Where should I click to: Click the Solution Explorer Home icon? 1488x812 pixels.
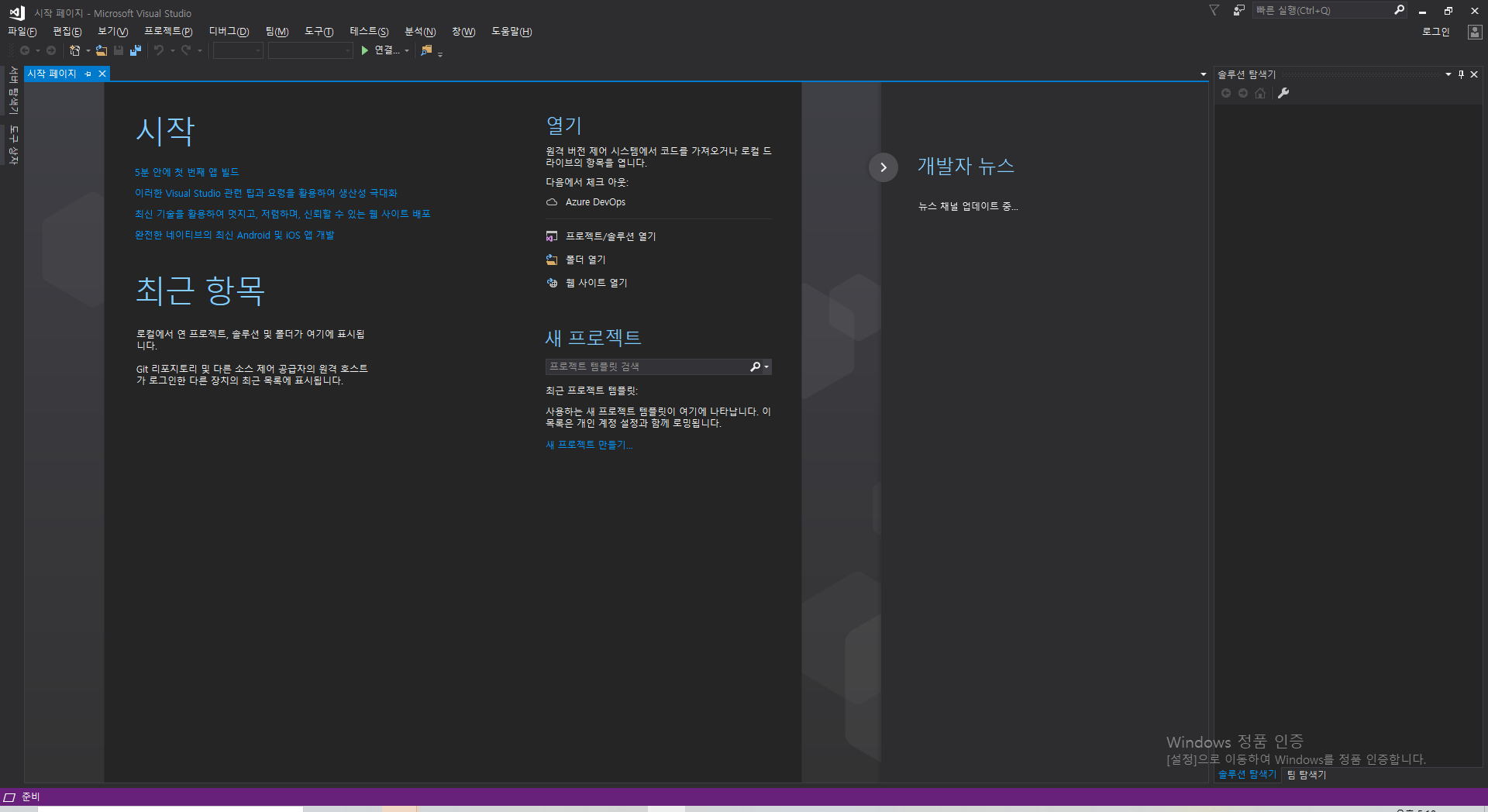(1260, 93)
